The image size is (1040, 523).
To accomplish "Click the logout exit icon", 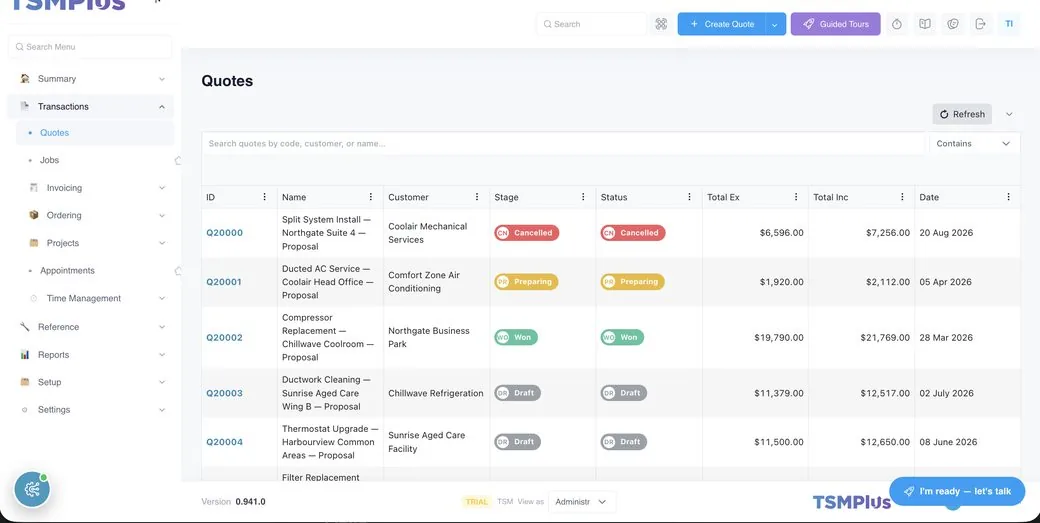I will click(x=981, y=24).
